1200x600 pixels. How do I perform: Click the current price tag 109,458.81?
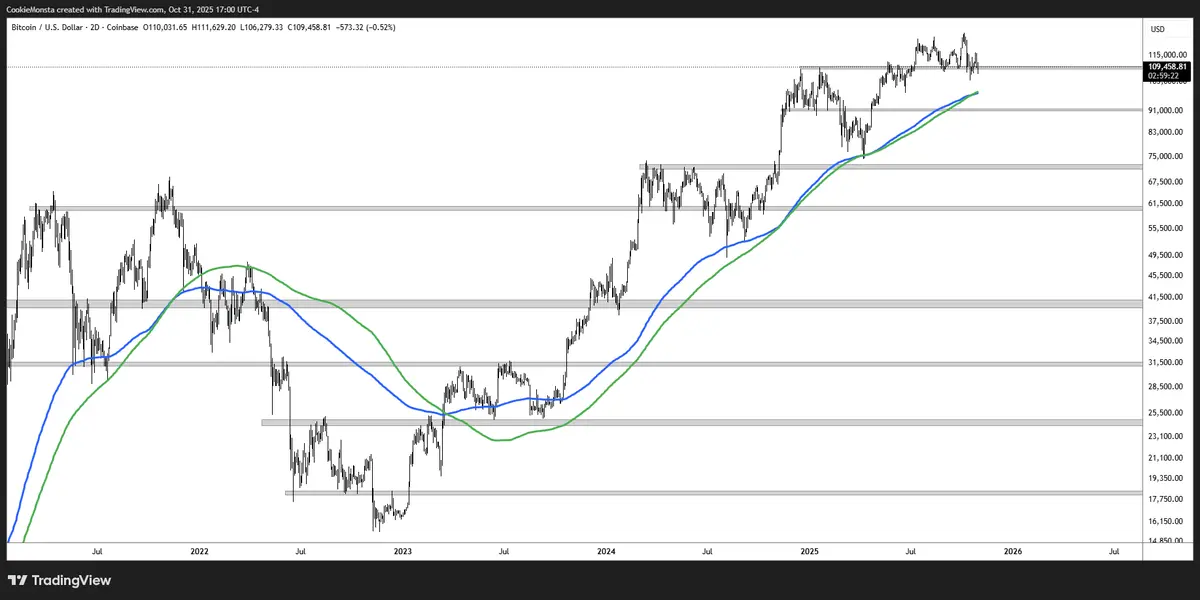(1167, 66)
